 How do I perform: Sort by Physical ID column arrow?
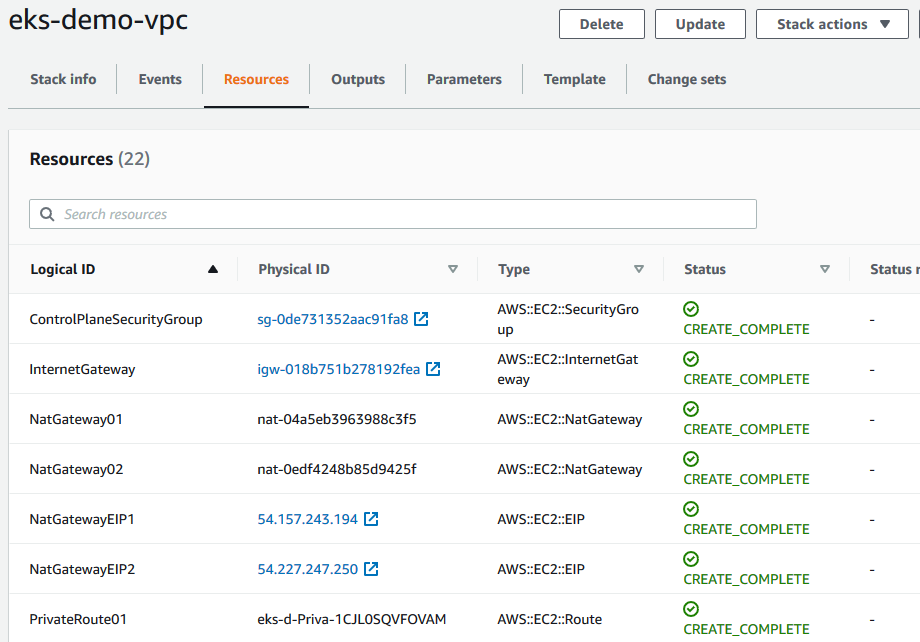(453, 269)
